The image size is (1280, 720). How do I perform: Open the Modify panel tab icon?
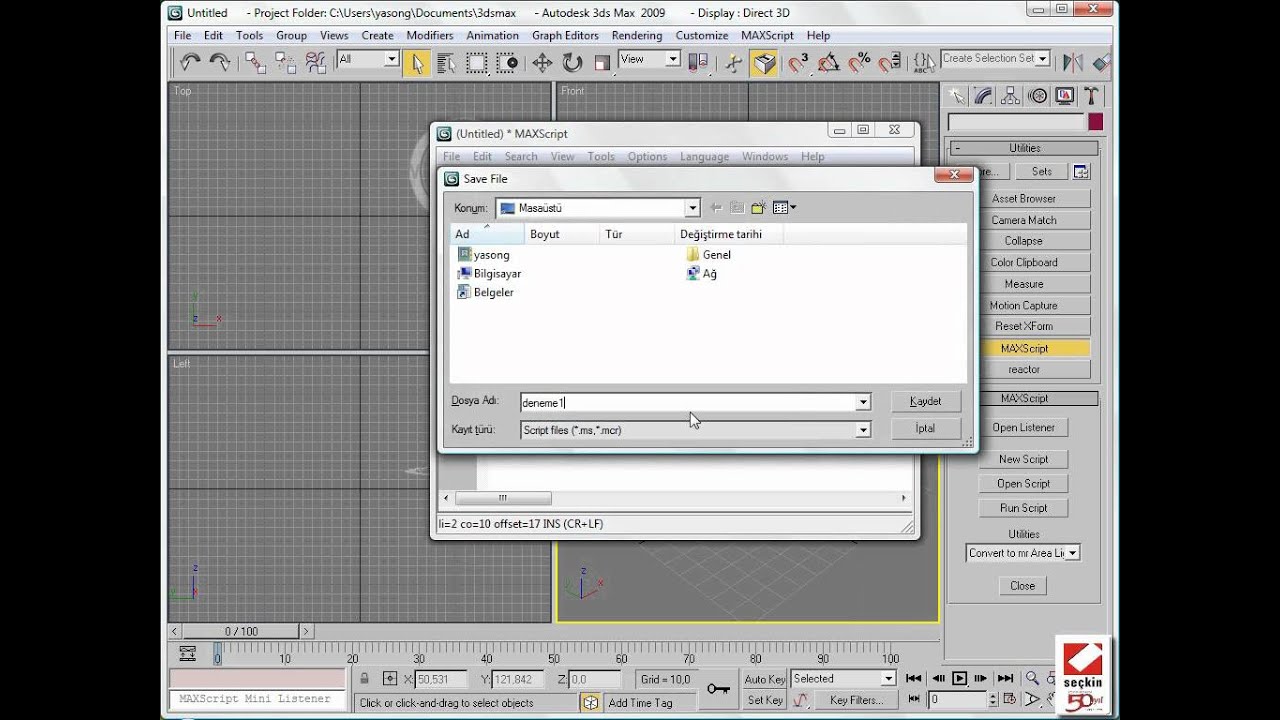click(984, 96)
